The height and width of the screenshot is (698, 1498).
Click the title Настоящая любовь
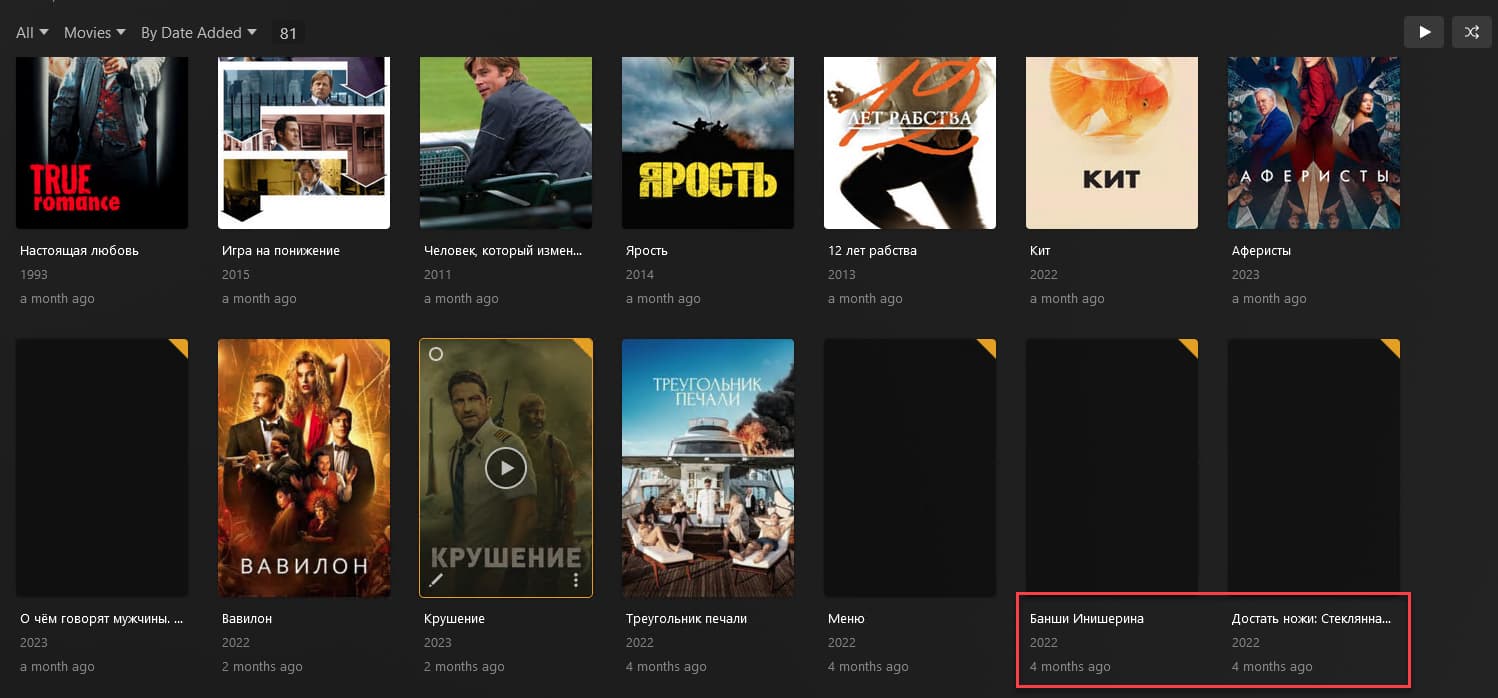[x=79, y=251]
